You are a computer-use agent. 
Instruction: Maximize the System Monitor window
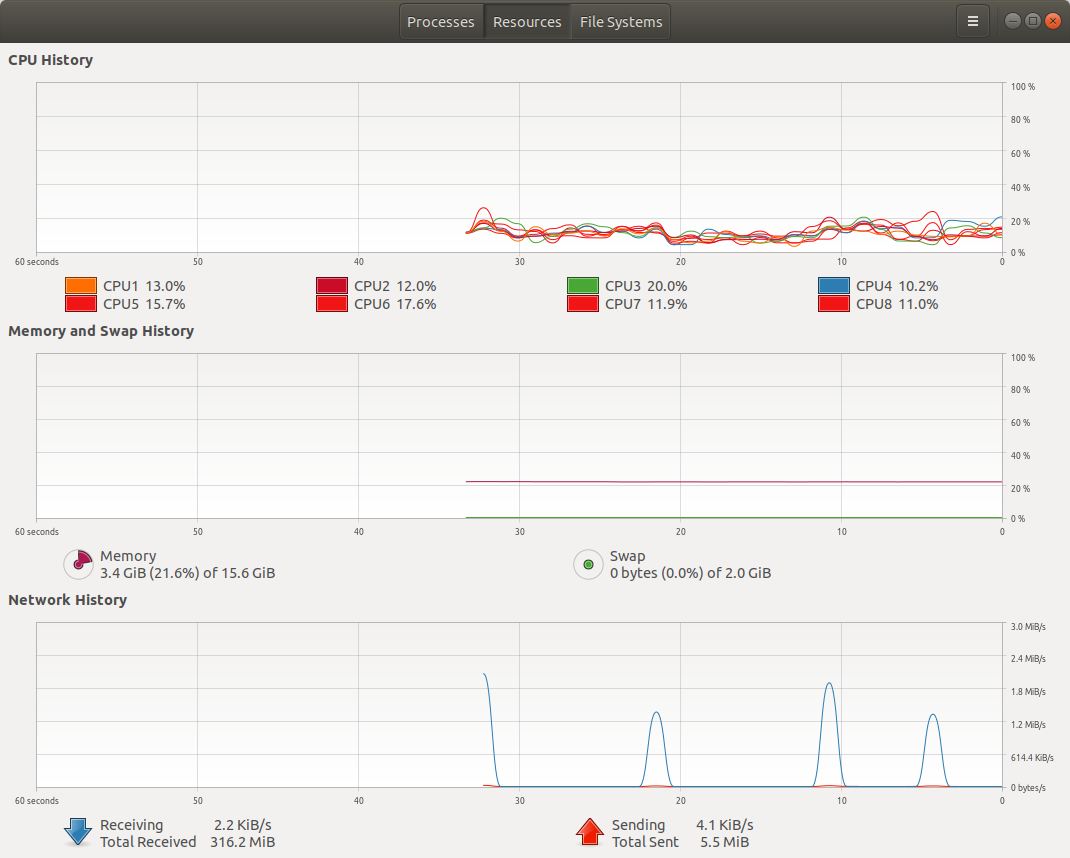point(1032,21)
